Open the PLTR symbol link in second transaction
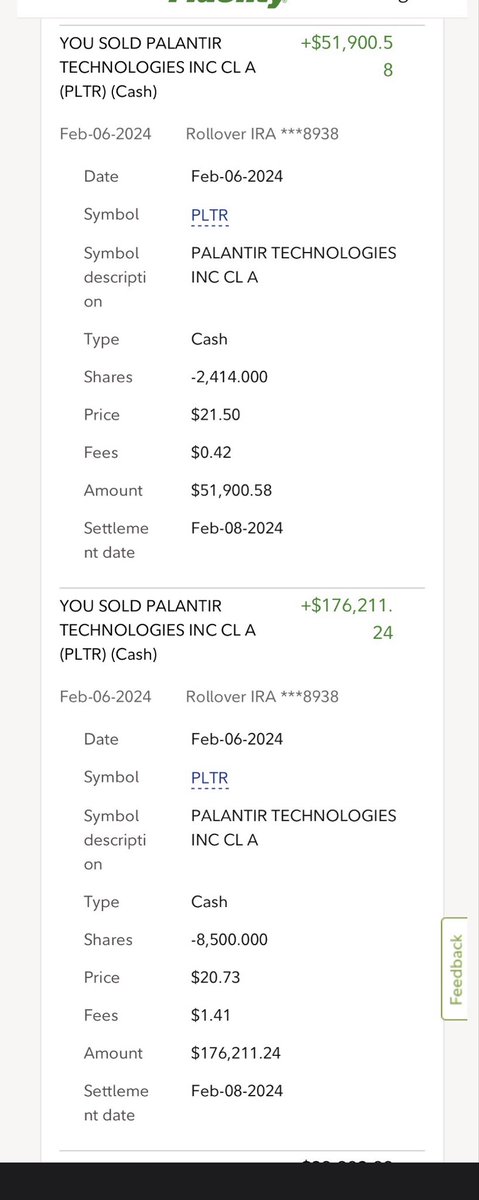Image resolution: width=479 pixels, height=1200 pixels. click(210, 778)
